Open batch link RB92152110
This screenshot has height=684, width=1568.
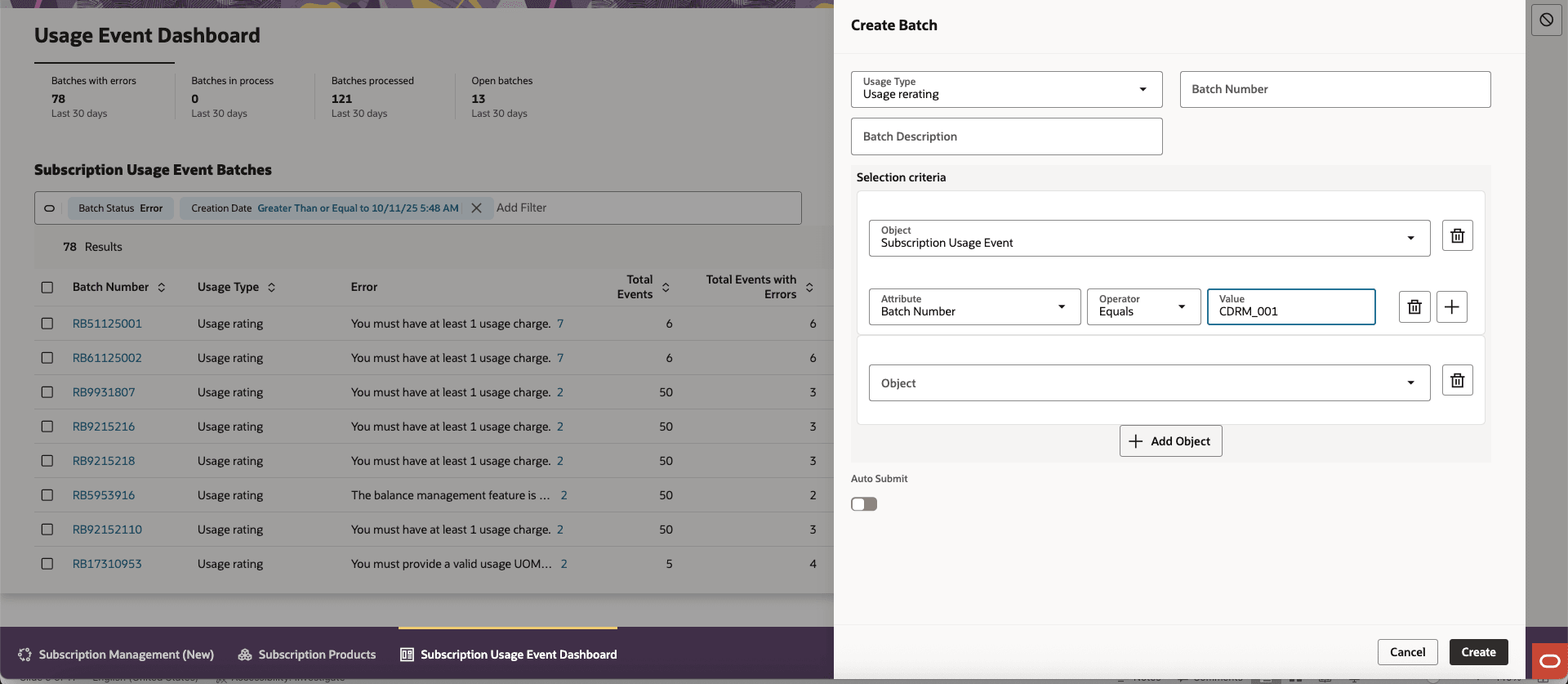(107, 530)
